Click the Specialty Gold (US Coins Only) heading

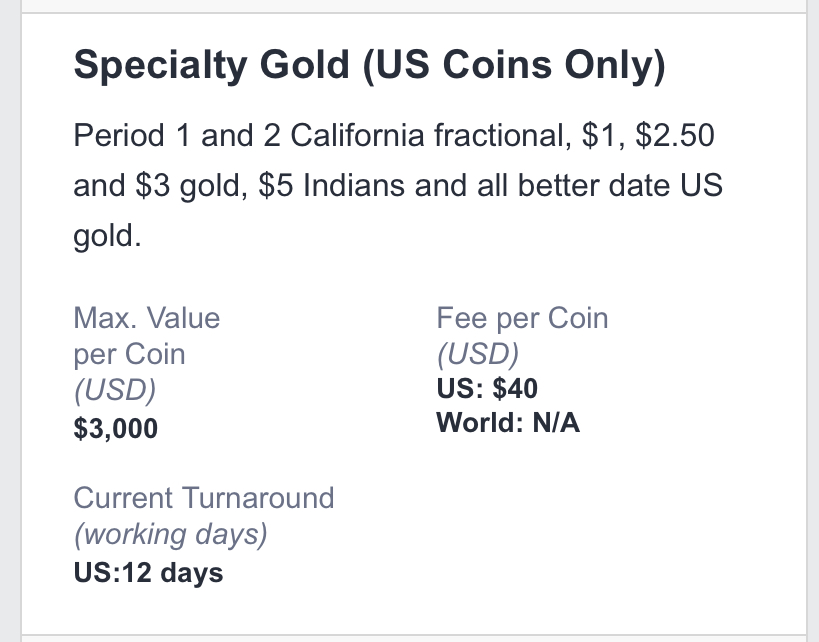[x=370, y=66]
